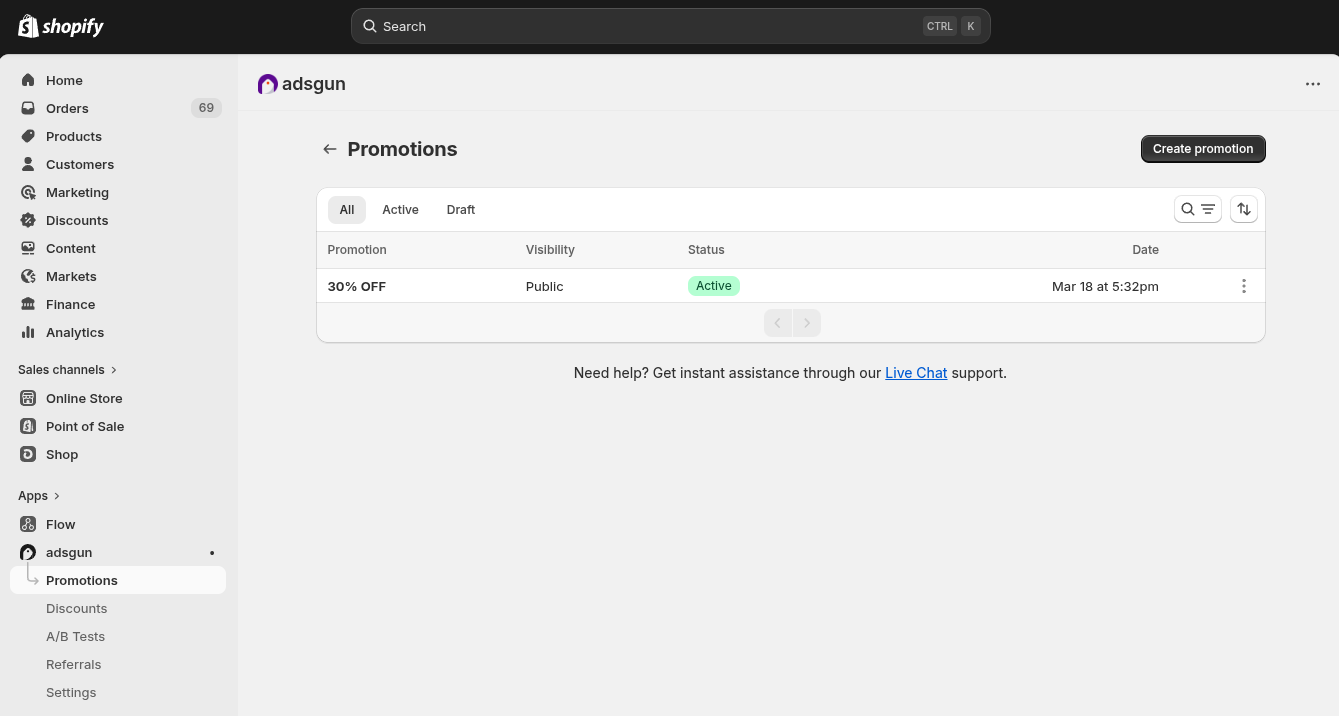1339x716 pixels.
Task: Click the Flow app icon in sidebar
Action: pyautogui.click(x=28, y=524)
